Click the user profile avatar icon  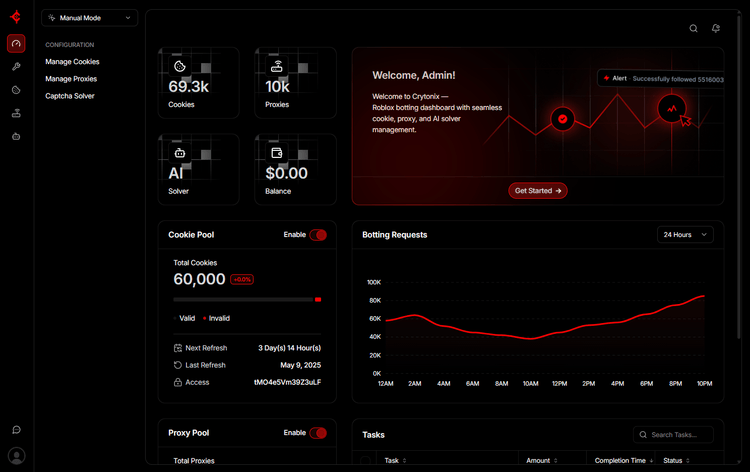[16, 456]
